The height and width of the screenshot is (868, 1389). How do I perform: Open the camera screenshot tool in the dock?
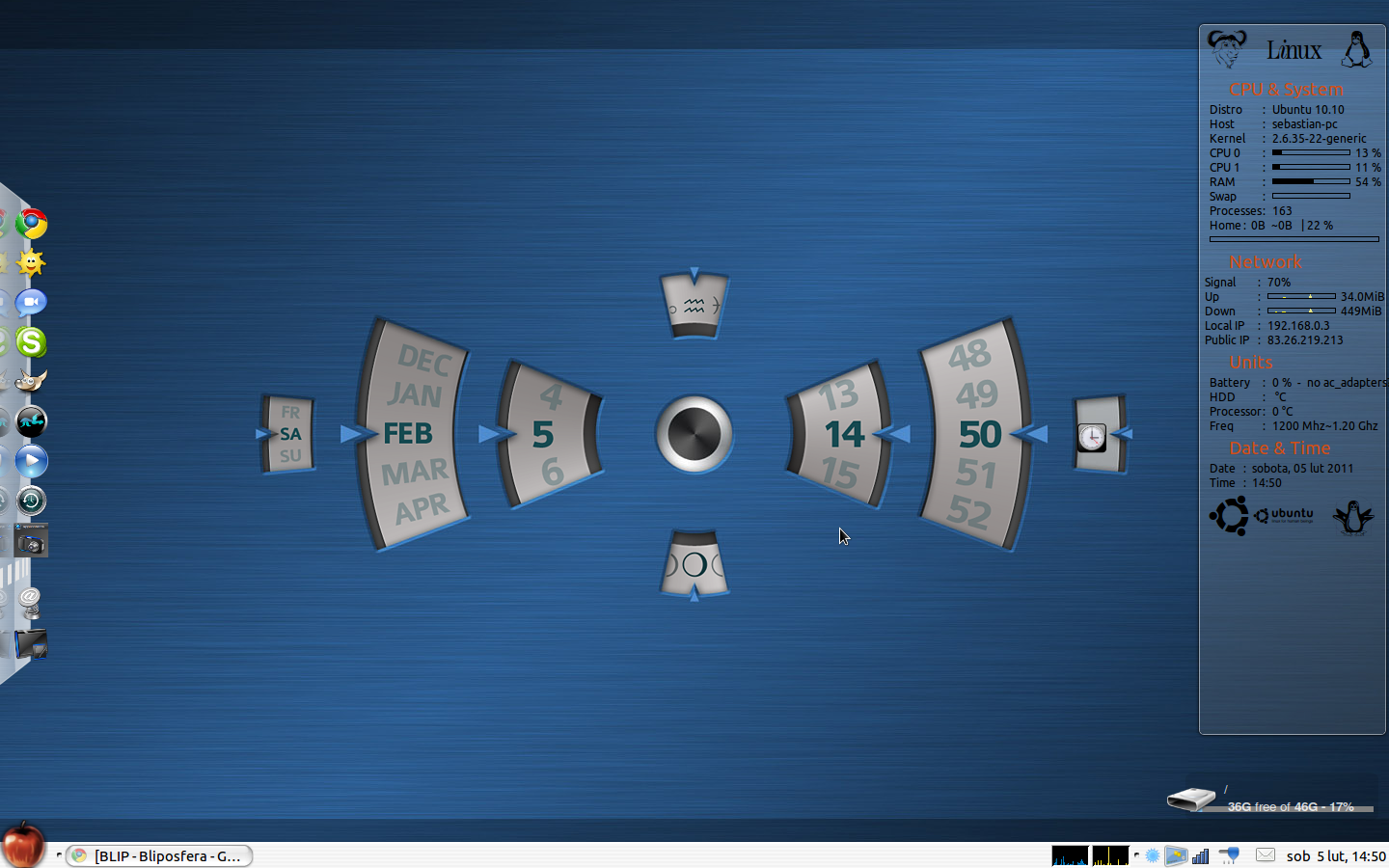32,542
